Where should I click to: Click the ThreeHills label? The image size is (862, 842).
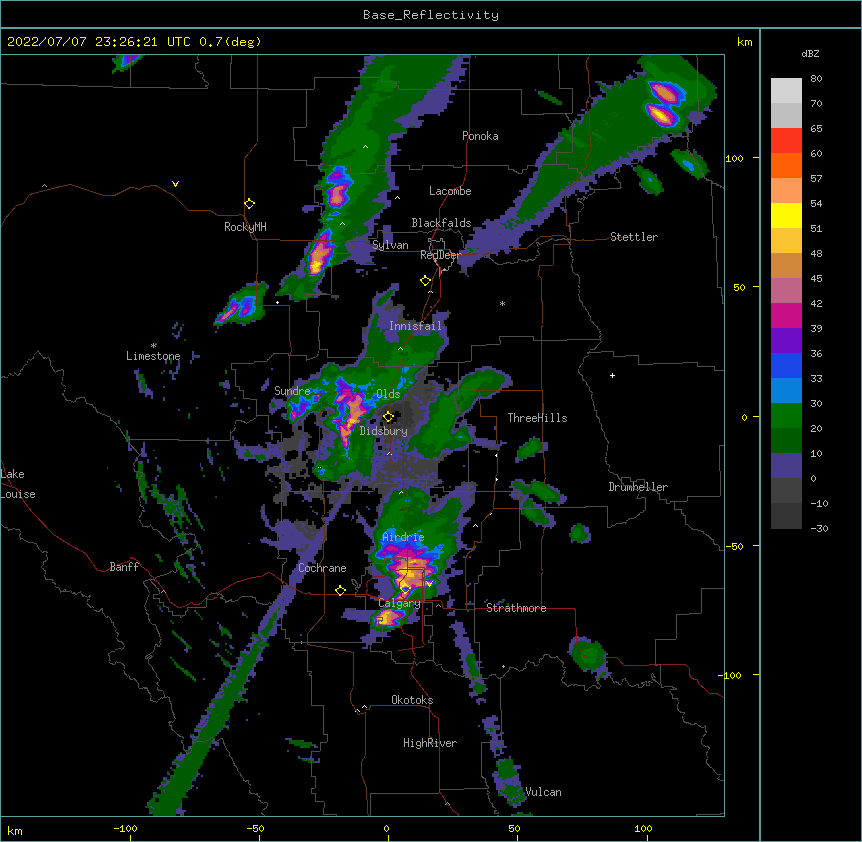tap(537, 418)
